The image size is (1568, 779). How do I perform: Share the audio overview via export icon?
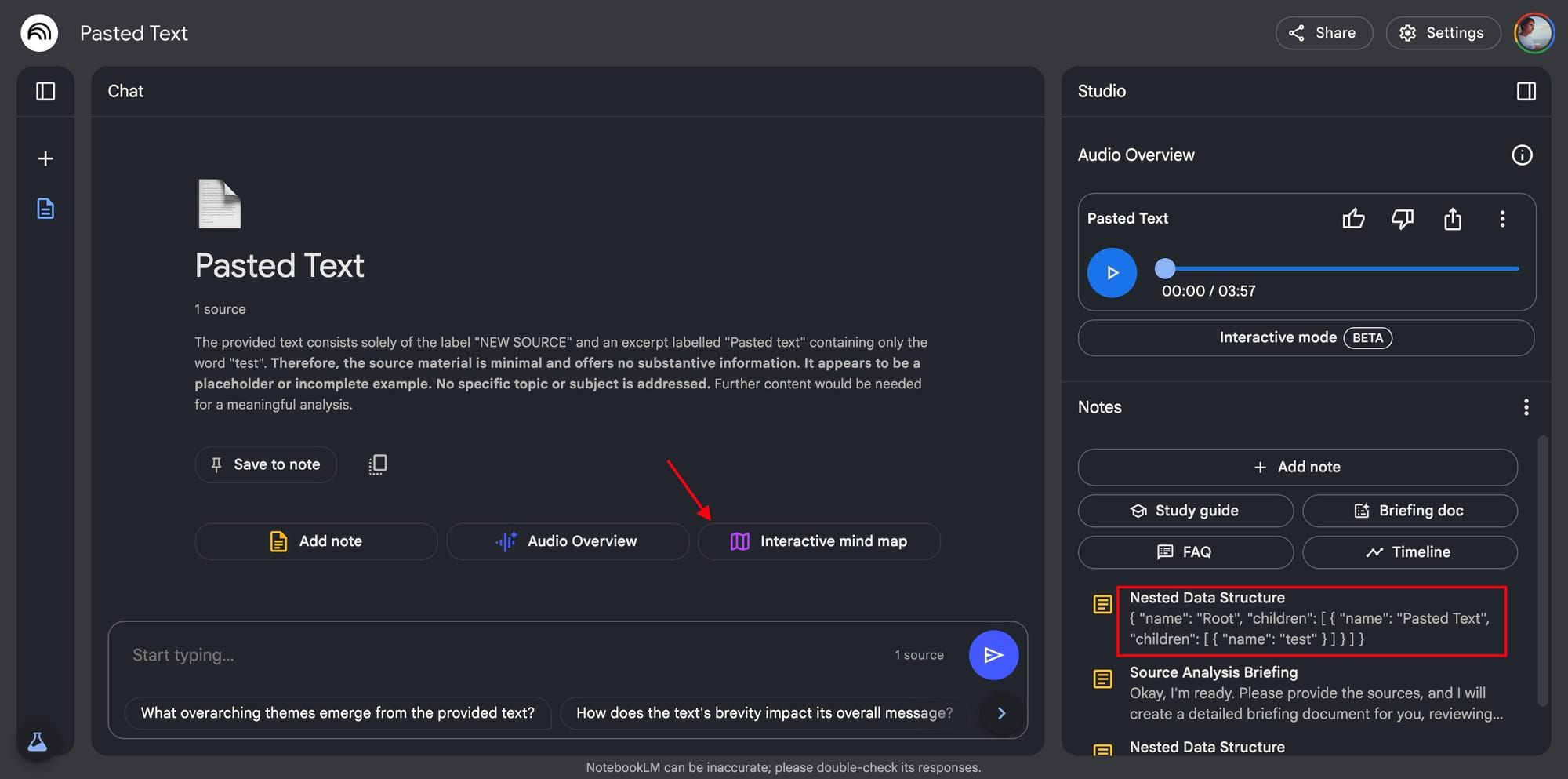point(1453,219)
